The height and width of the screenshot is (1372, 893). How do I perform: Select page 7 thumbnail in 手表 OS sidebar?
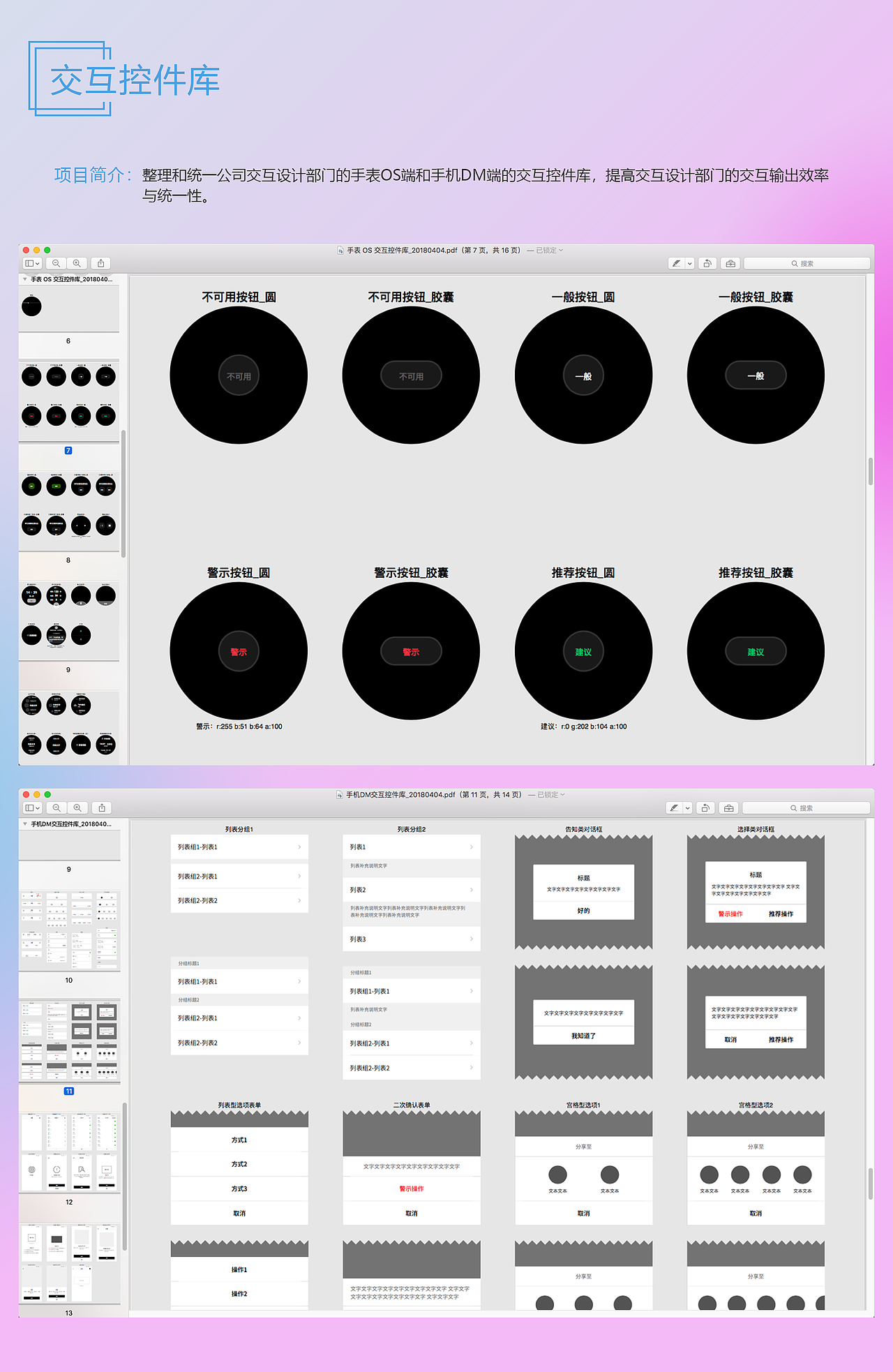(68, 401)
